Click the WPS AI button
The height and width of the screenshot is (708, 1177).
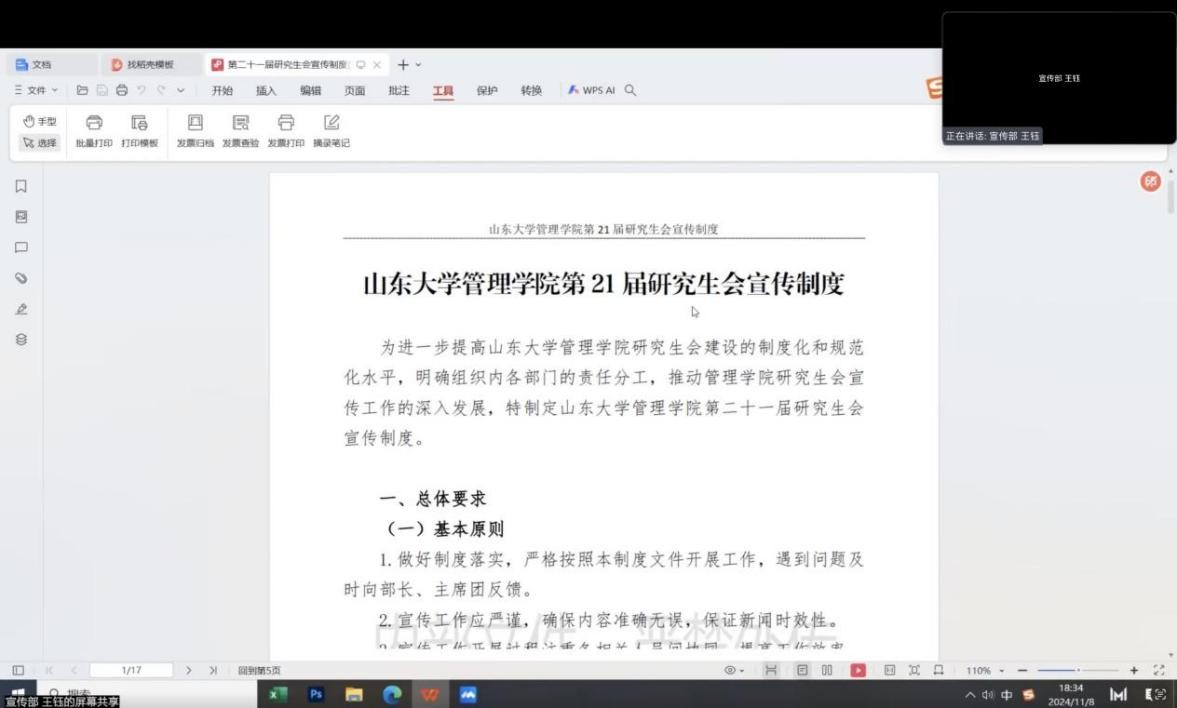[x=592, y=90]
